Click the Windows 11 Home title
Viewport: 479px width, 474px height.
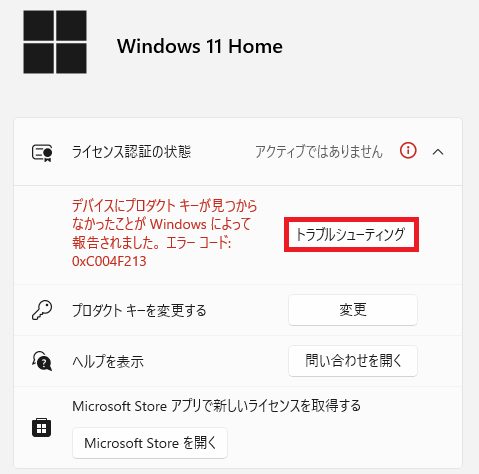click(200, 46)
